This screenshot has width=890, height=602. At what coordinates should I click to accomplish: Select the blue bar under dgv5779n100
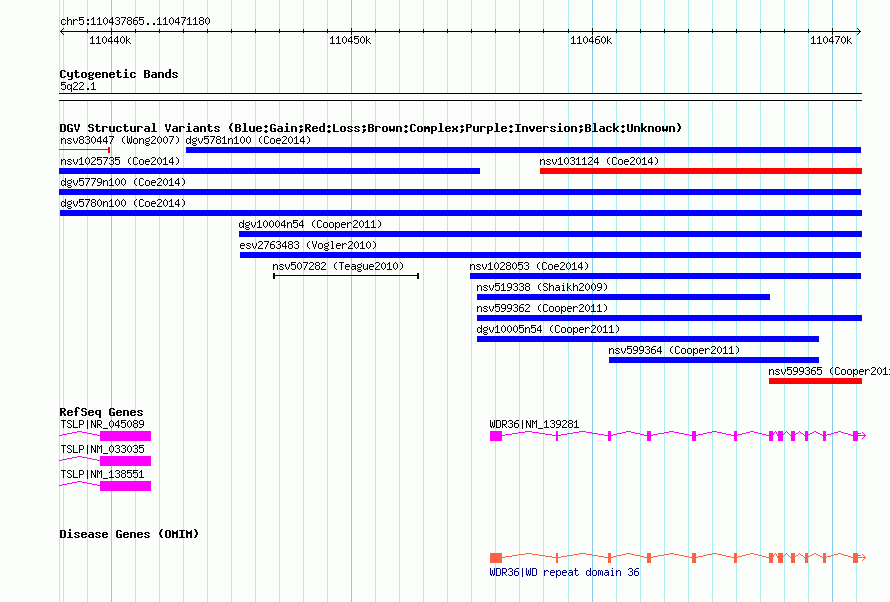[x=460, y=192]
